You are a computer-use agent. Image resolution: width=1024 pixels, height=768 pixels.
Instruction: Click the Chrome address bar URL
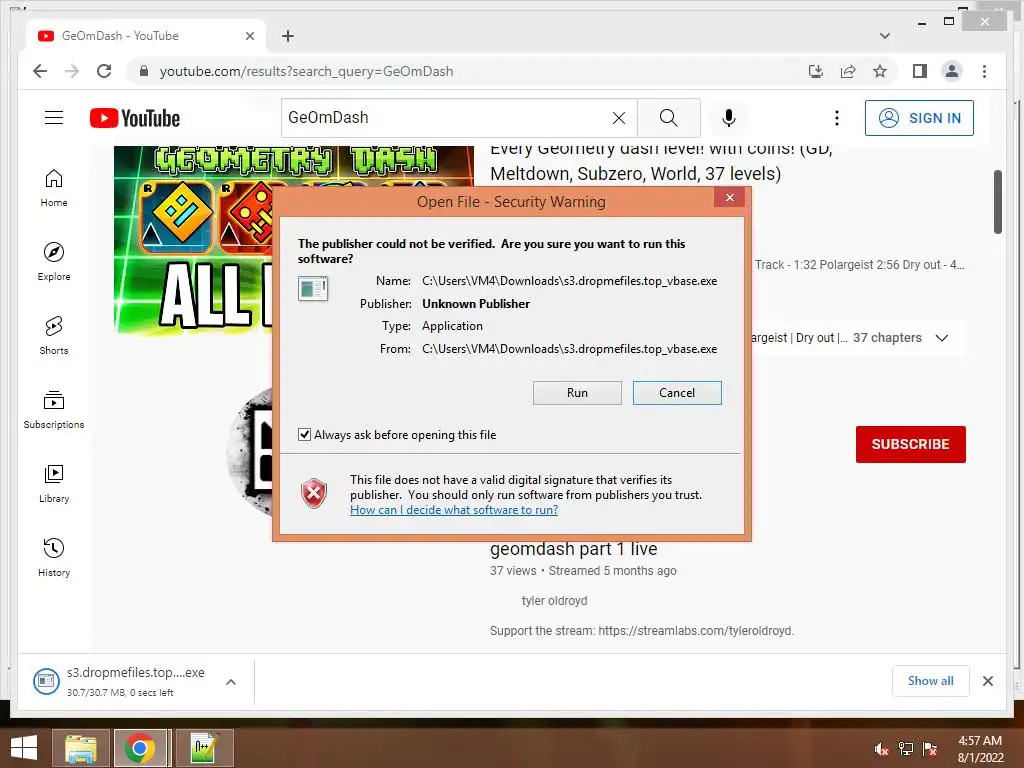click(x=306, y=71)
